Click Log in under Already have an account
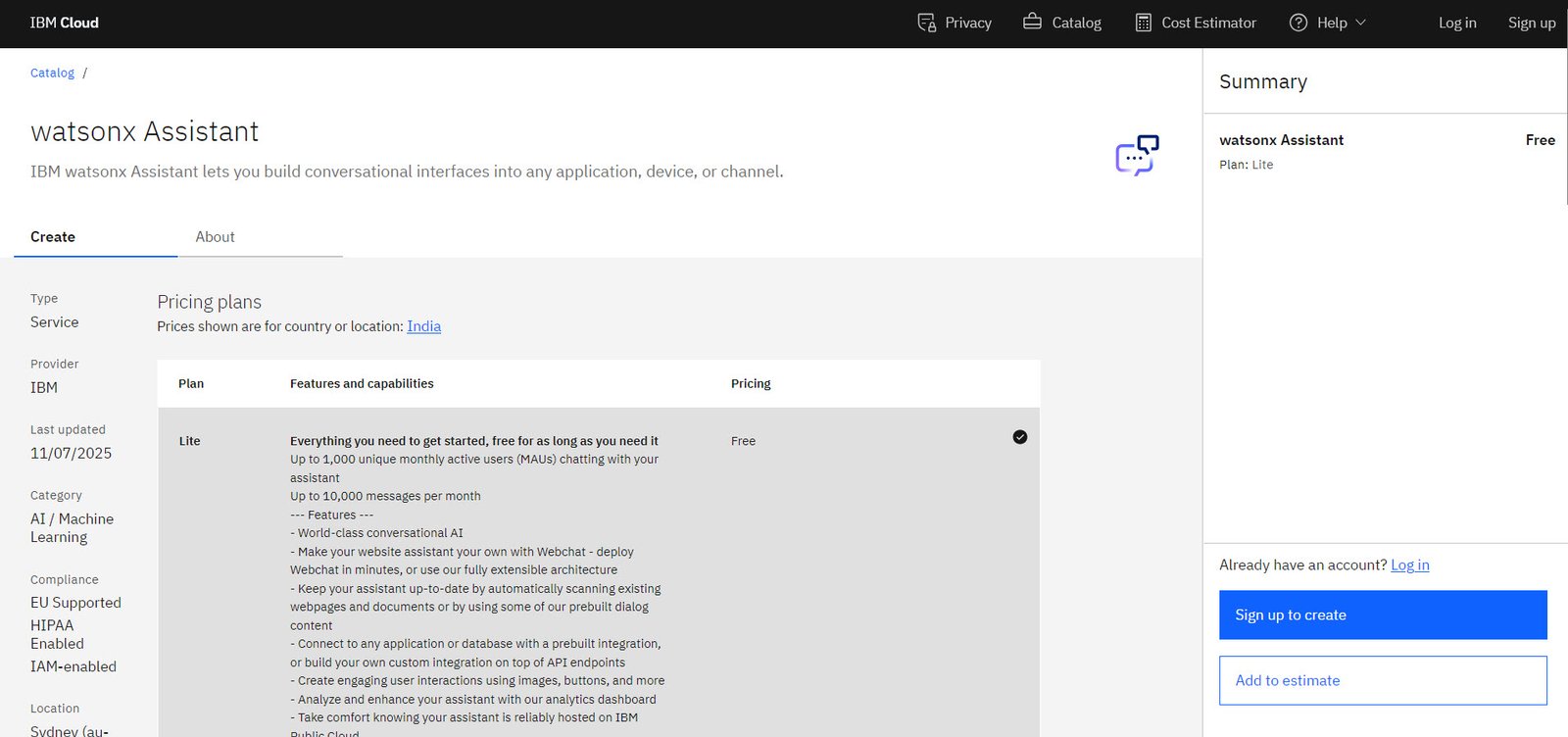The width and height of the screenshot is (1568, 737). point(1410,565)
